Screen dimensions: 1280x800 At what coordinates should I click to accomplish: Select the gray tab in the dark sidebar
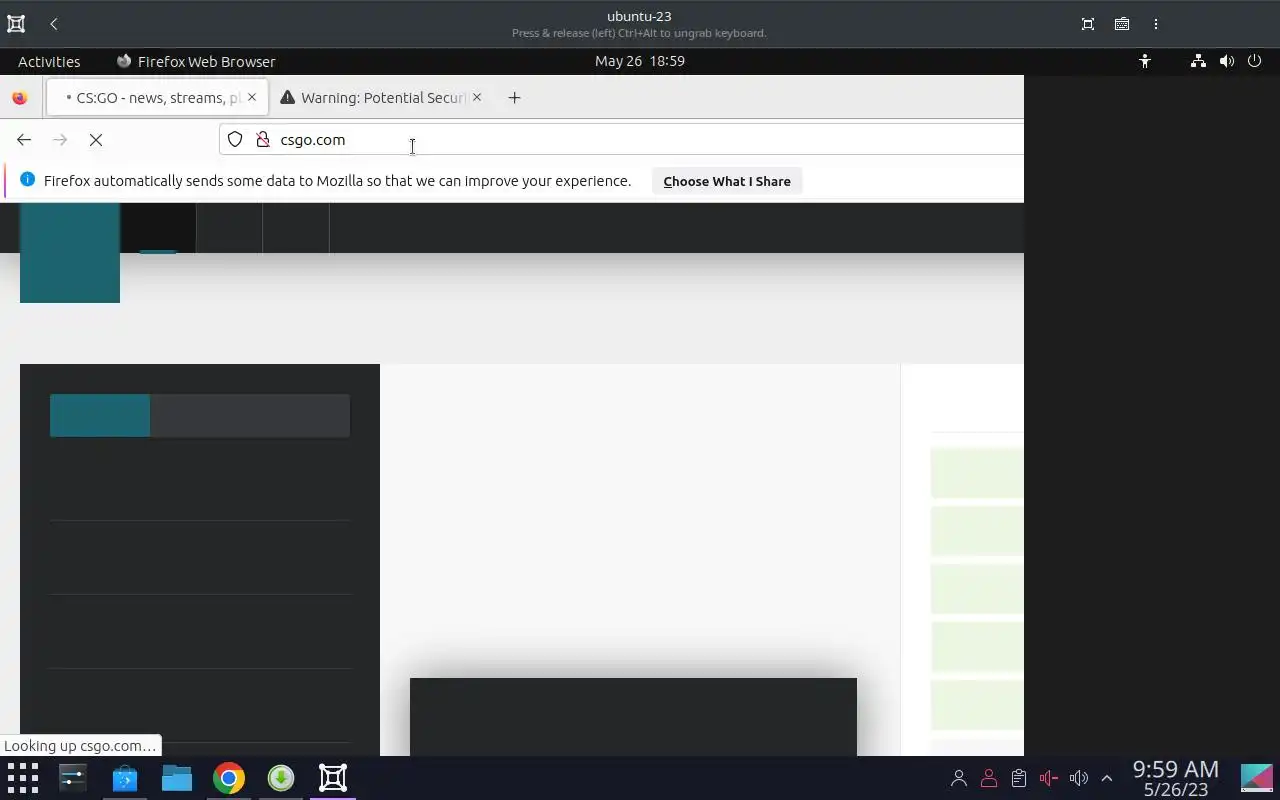250,416
